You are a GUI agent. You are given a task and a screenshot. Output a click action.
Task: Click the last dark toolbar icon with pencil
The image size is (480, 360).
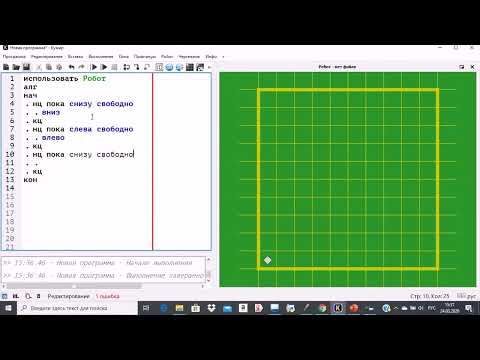[200, 67]
